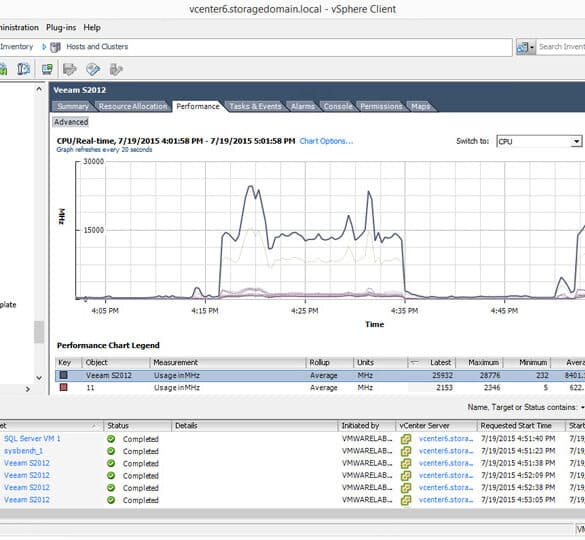The image size is (585, 540).
Task: Sort tasks by Status column header
Action: pyautogui.click(x=137, y=426)
